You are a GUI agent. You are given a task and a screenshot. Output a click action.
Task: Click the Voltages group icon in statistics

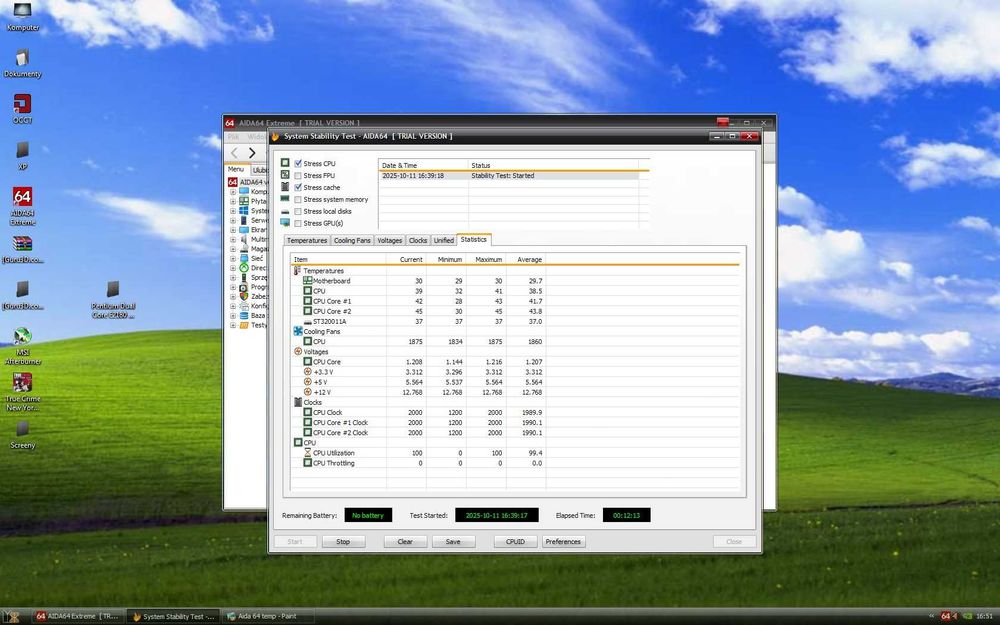tap(298, 351)
